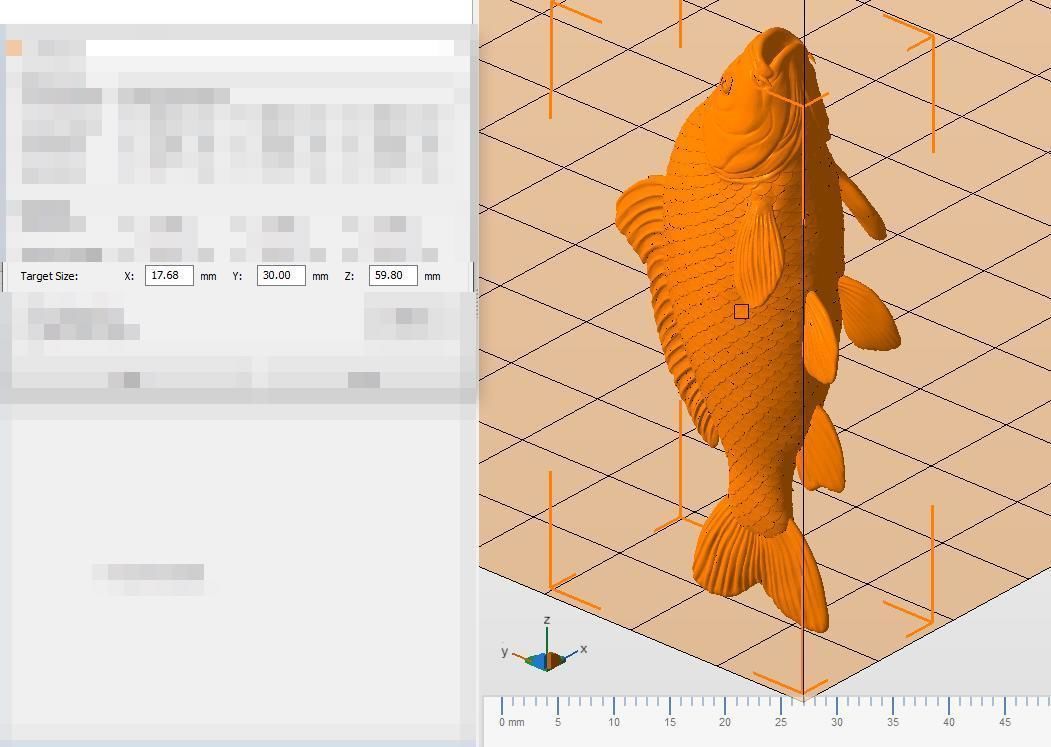Screen dimensions: 1051x747
Task: Click the XYZ axis orientation gizmo
Action: pos(545,646)
